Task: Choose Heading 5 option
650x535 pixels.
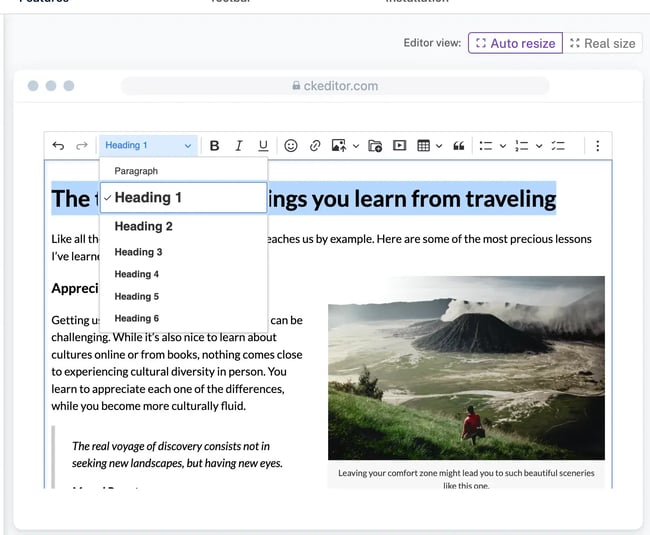Action: click(x=184, y=296)
